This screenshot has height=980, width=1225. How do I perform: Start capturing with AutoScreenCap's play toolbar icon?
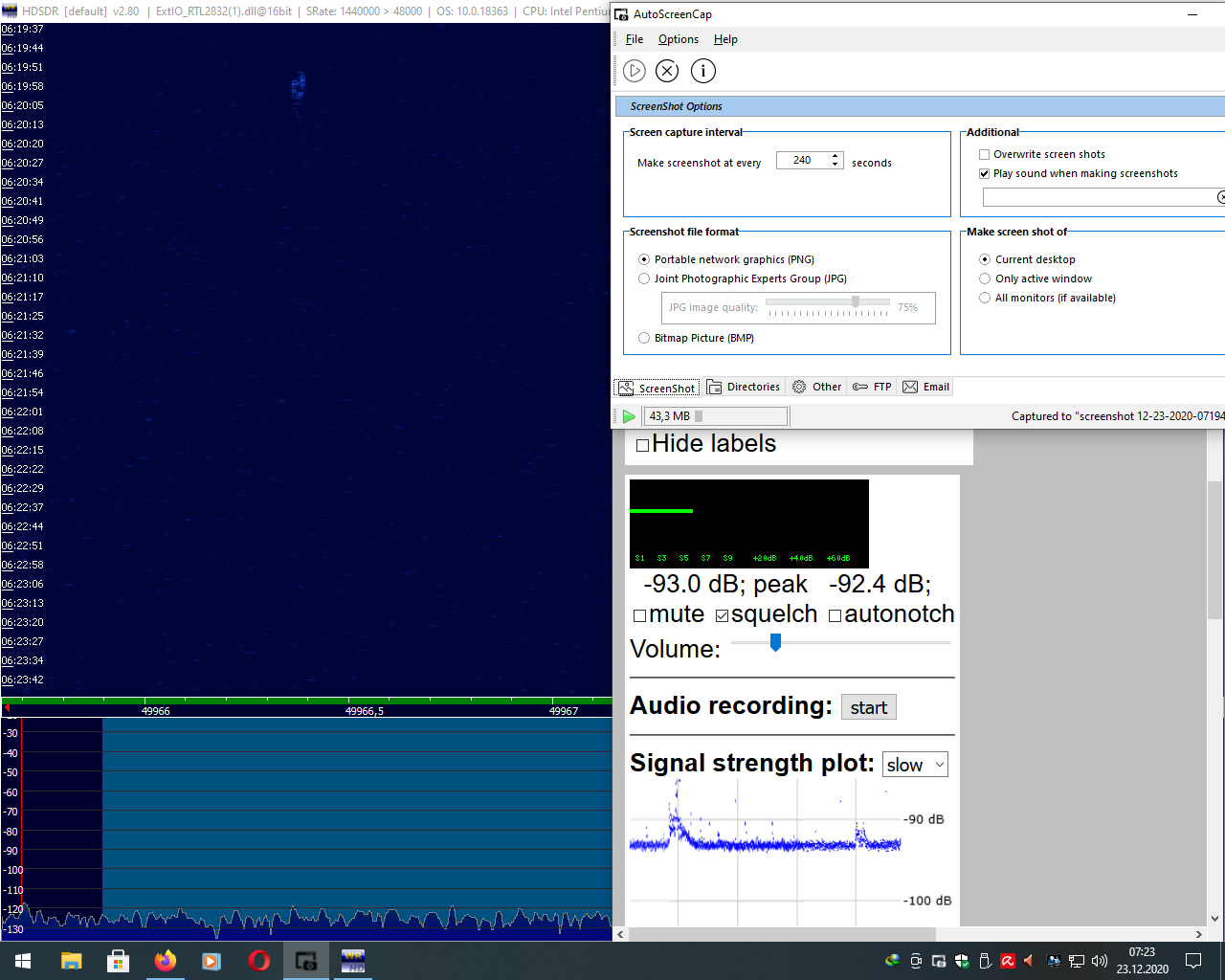click(635, 71)
